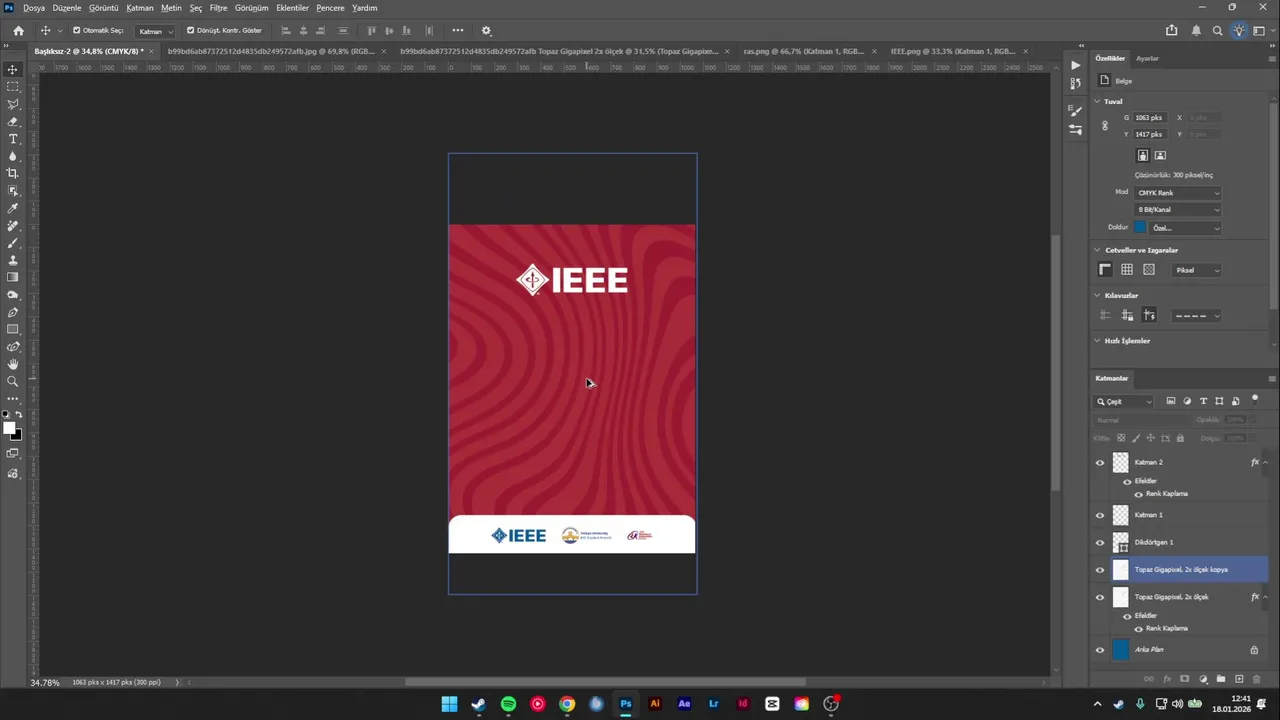Screen dimensions: 1280x720
Task: Toggle Quick Mask mode icon
Action: [13, 453]
